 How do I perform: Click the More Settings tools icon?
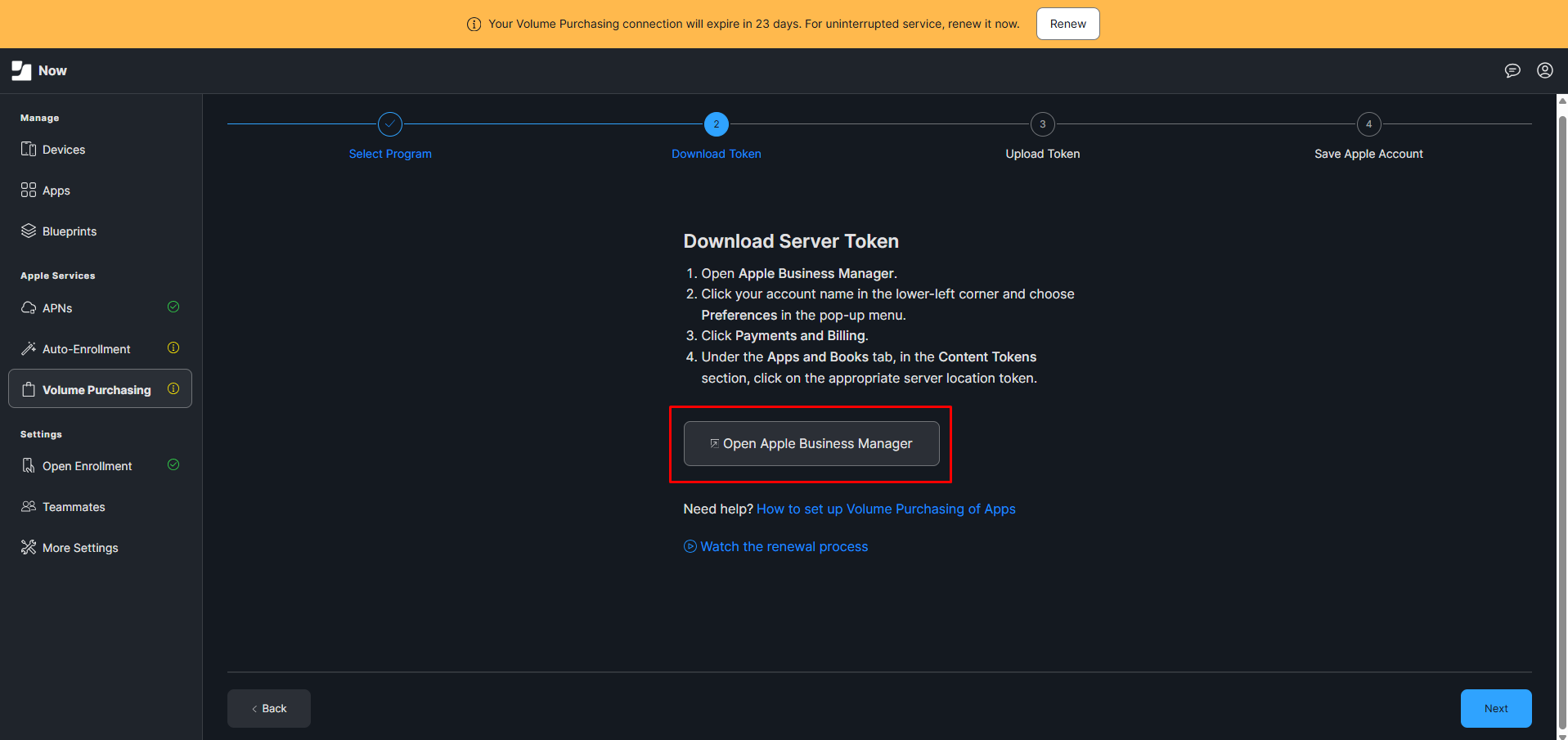click(29, 547)
